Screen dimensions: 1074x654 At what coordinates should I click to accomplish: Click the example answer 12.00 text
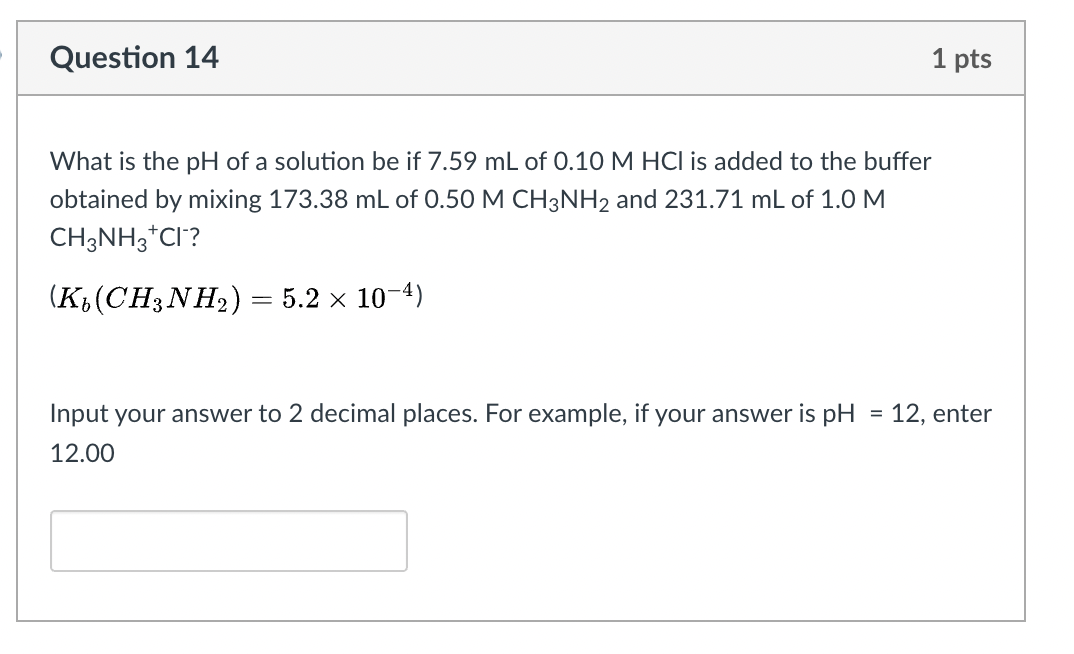[82, 453]
